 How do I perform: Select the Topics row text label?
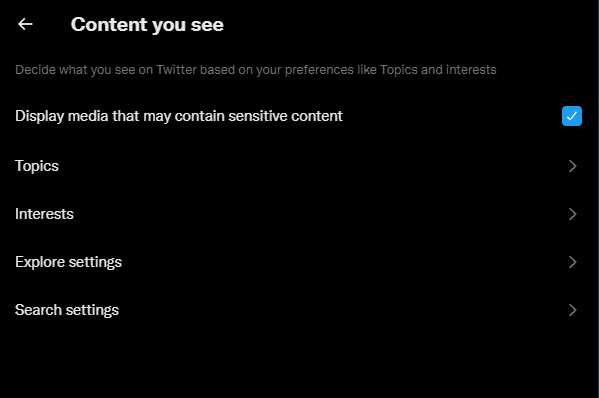37,166
